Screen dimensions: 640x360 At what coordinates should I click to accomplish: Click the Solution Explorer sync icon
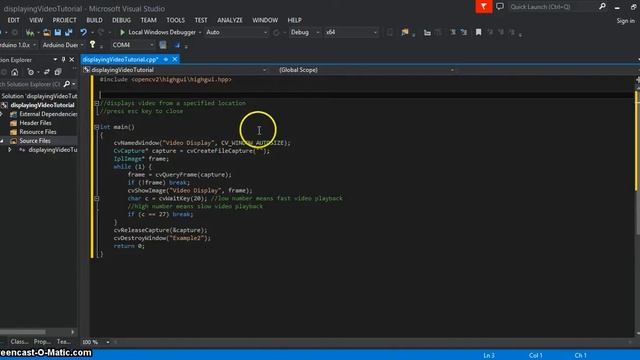point(47,72)
